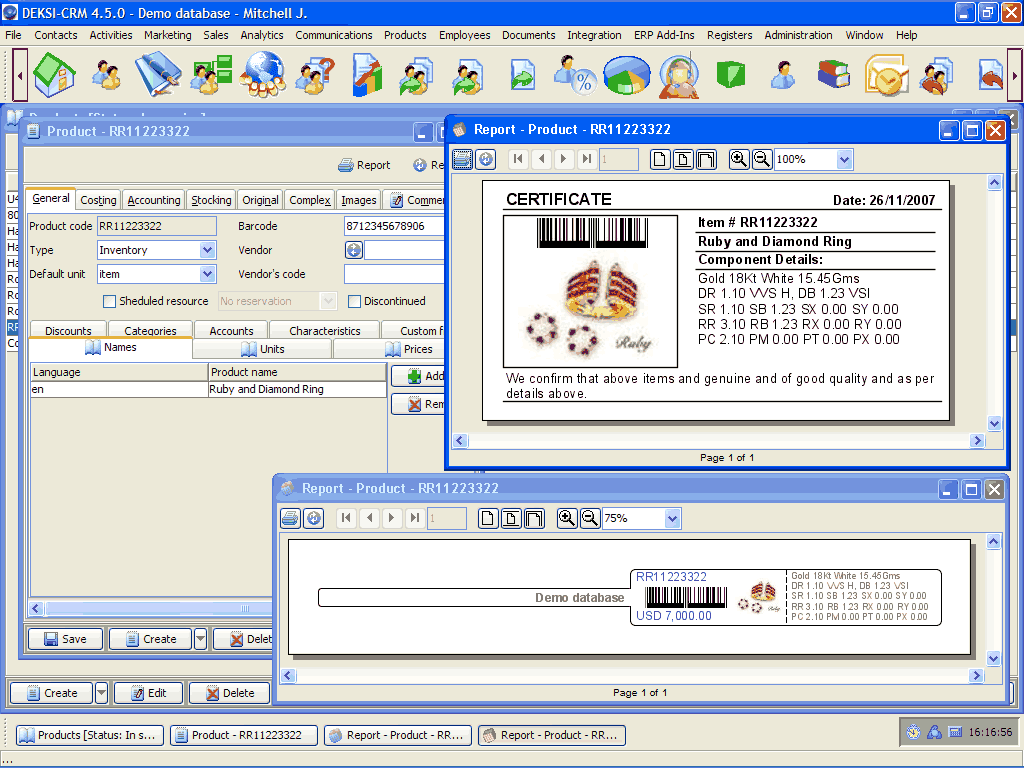Zoom out on certificate report
The image size is (1024, 768).
tap(761, 159)
